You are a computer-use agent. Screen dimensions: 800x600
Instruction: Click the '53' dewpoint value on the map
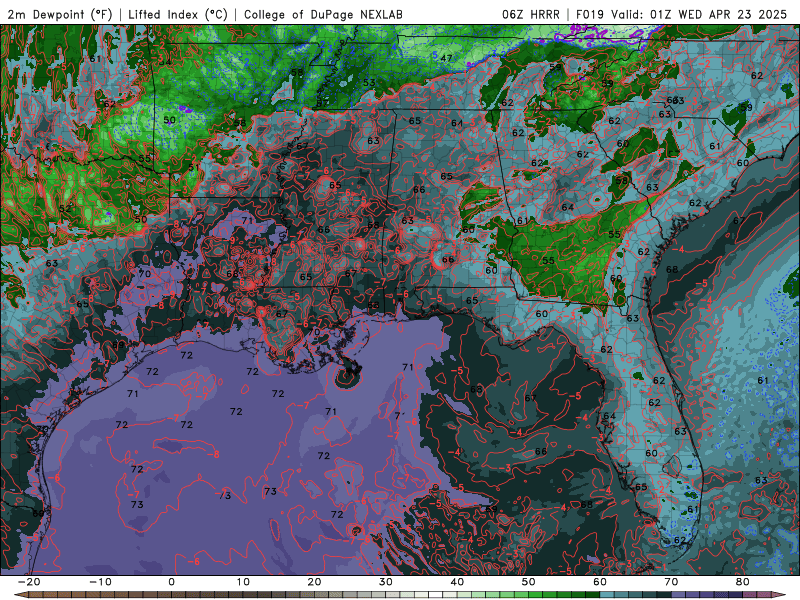(x=369, y=82)
